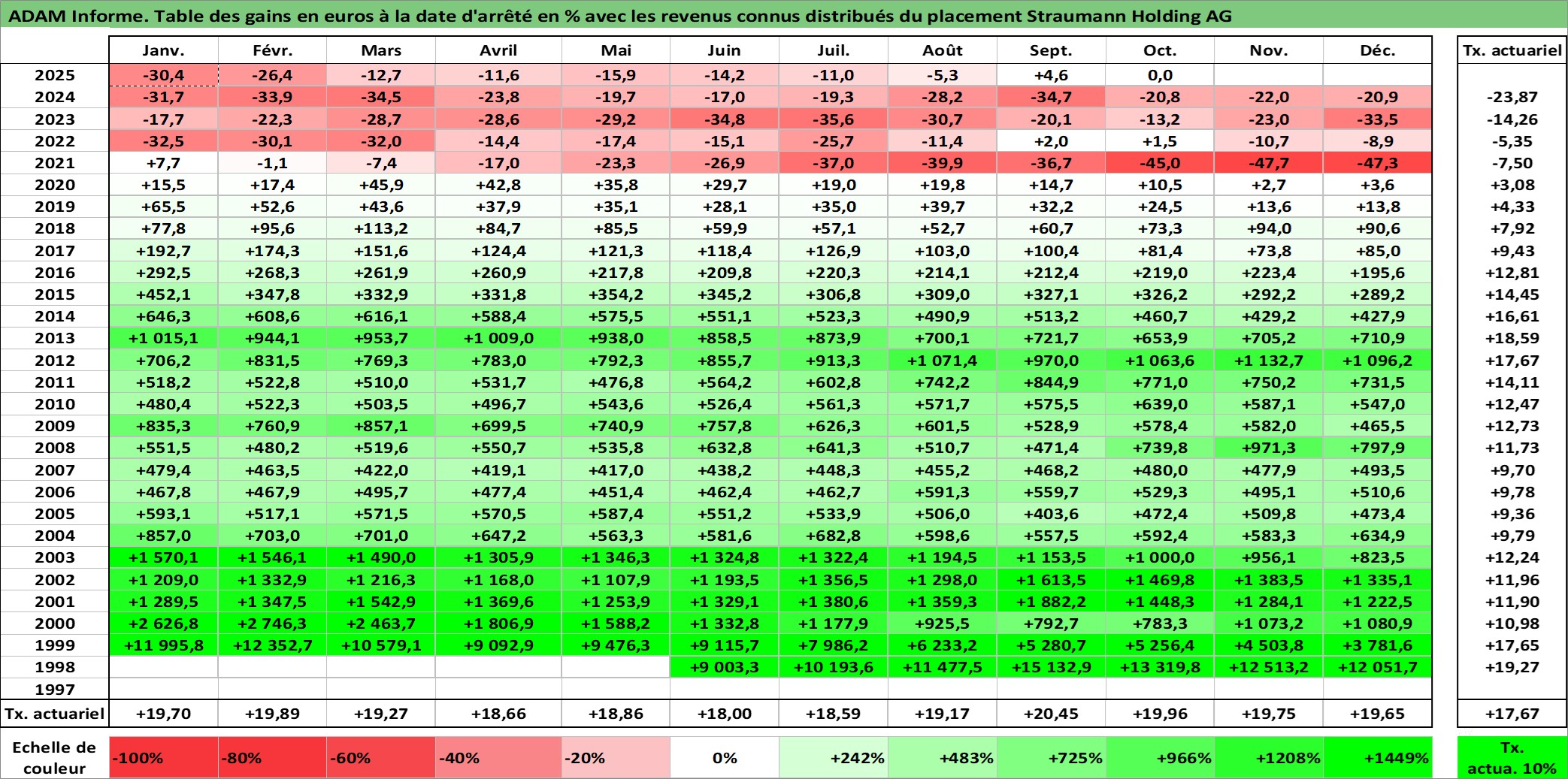This screenshot has height=779, width=1568.
Task: Click the Tx. actua. 10% green legend box
Action: [x=1512, y=757]
